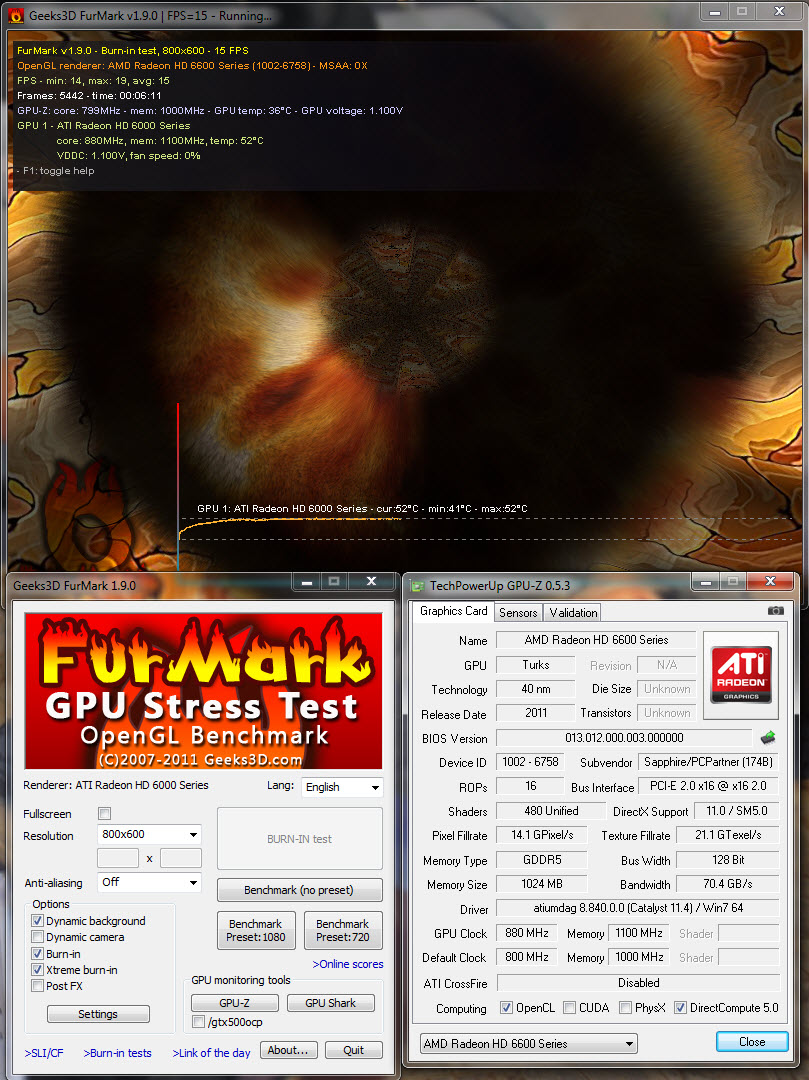Click the Close button in GPU-Z
809x1080 pixels.
[x=752, y=1041]
